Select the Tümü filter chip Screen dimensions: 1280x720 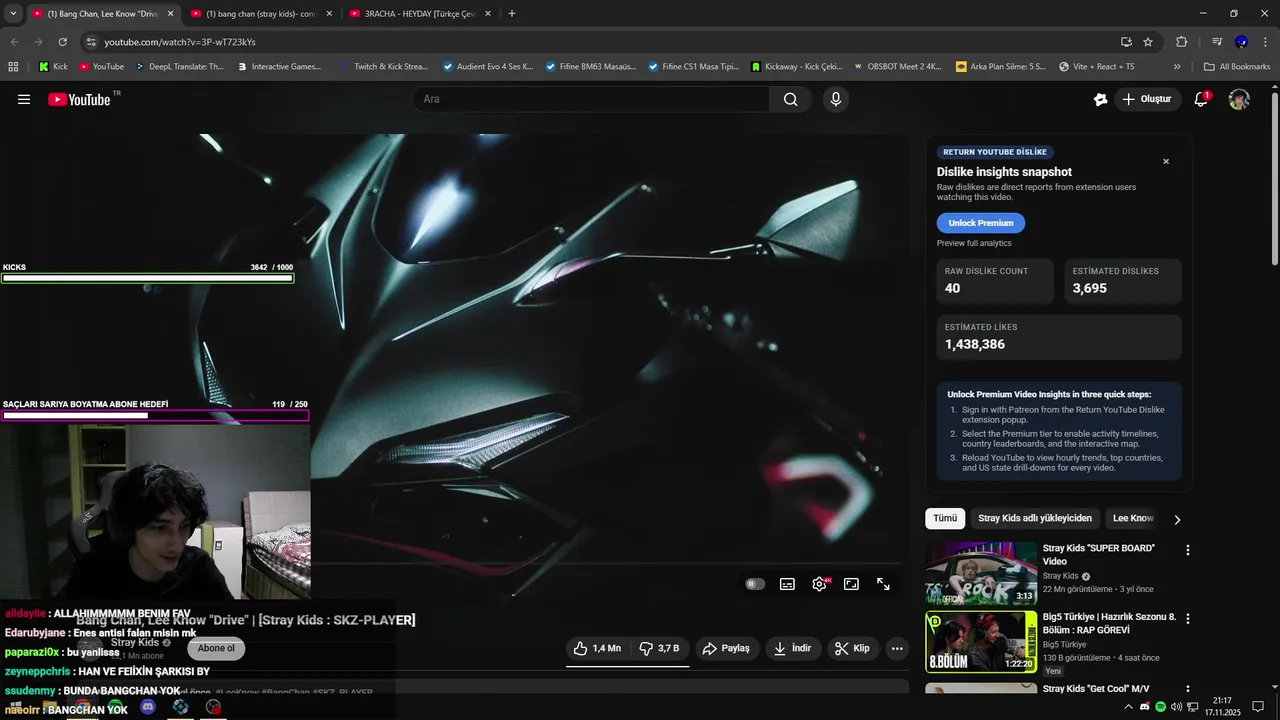(x=945, y=518)
